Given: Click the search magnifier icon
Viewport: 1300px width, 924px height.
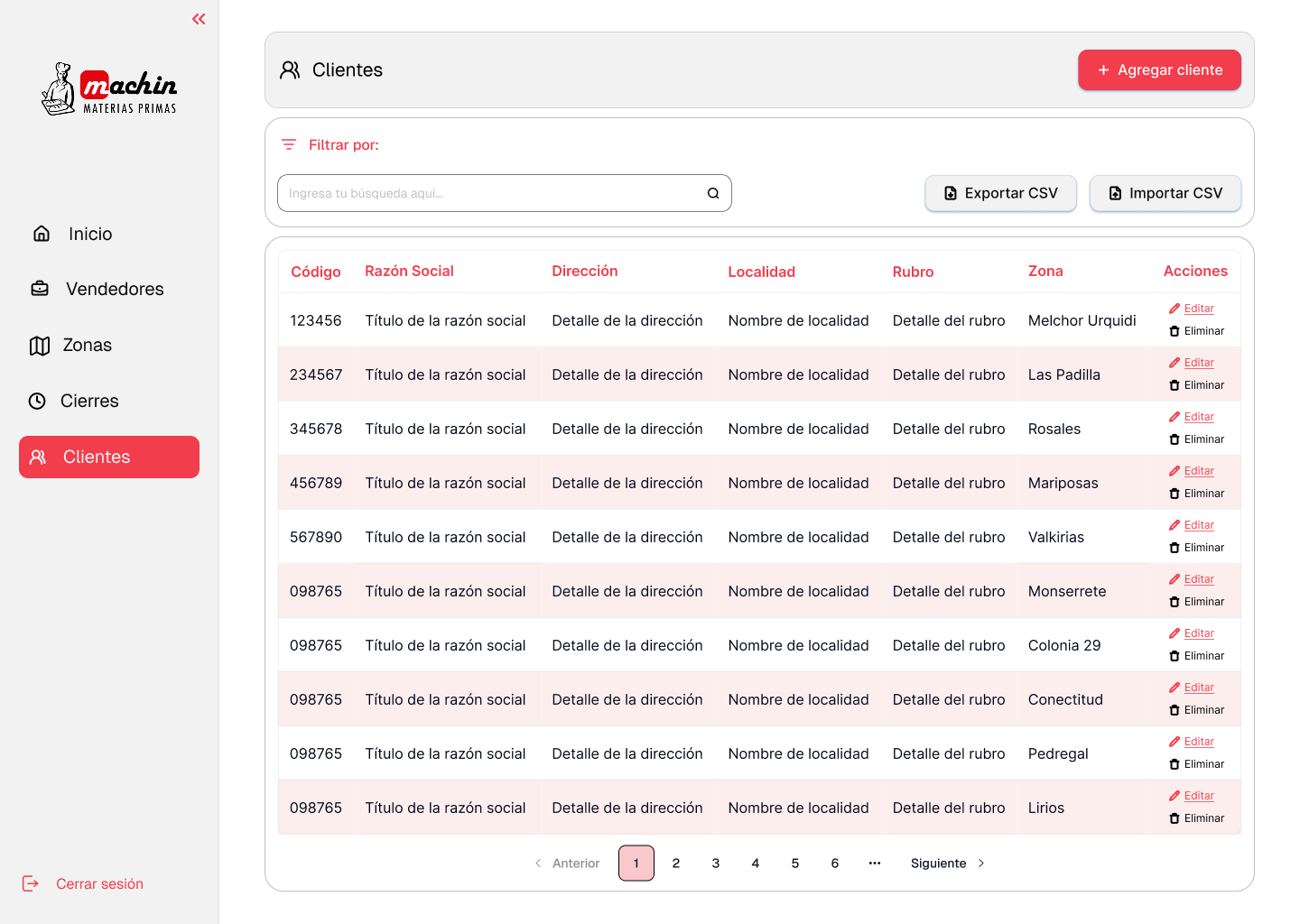Looking at the screenshot, I should [x=713, y=193].
